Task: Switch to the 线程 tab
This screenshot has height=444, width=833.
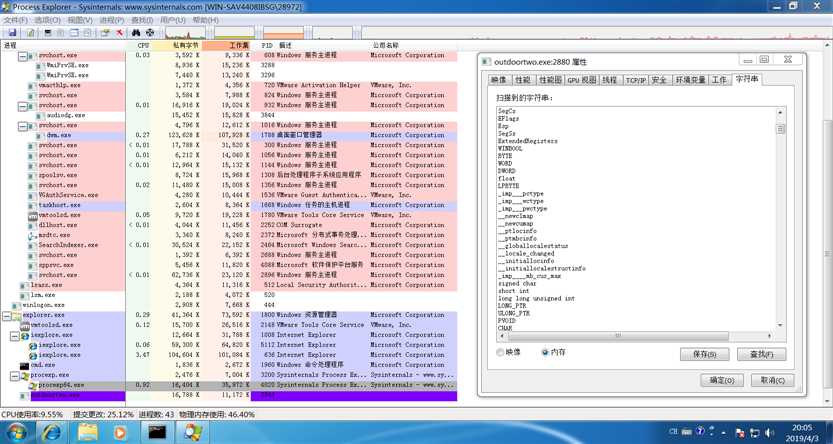Action: (x=609, y=80)
